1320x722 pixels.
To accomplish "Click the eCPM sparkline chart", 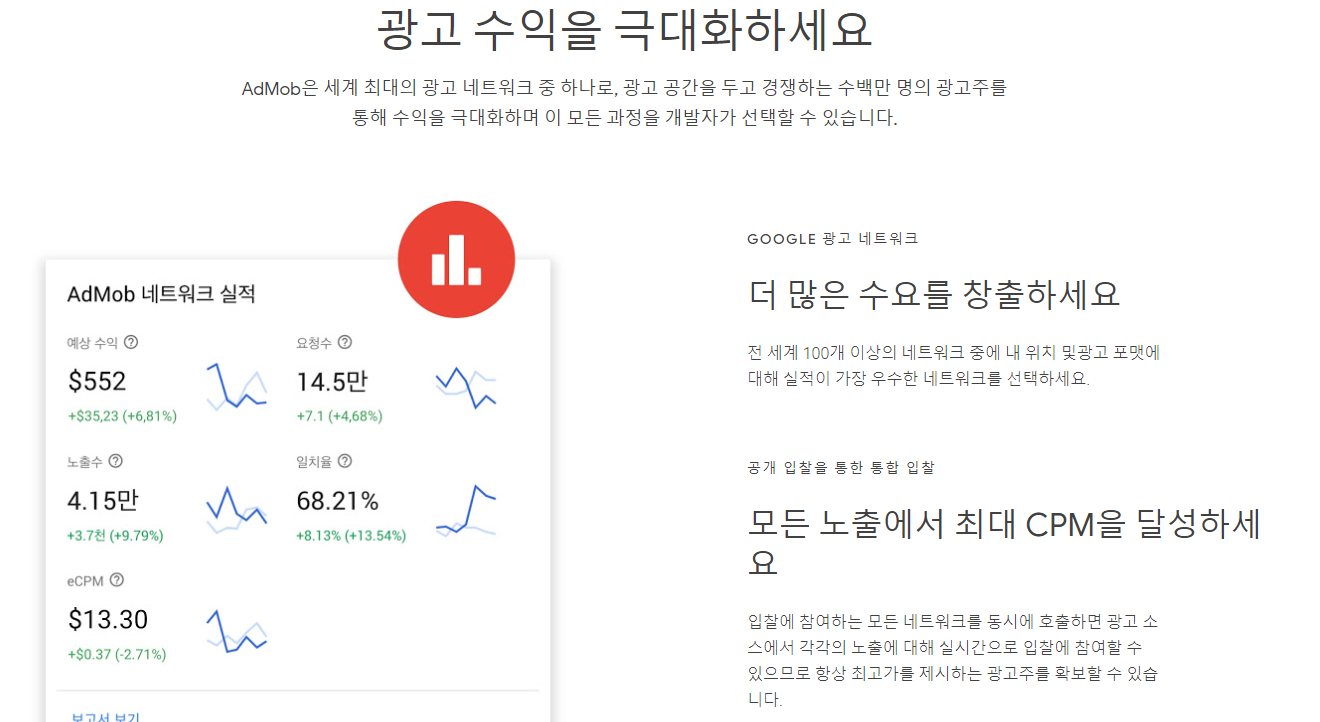I will click(x=237, y=630).
